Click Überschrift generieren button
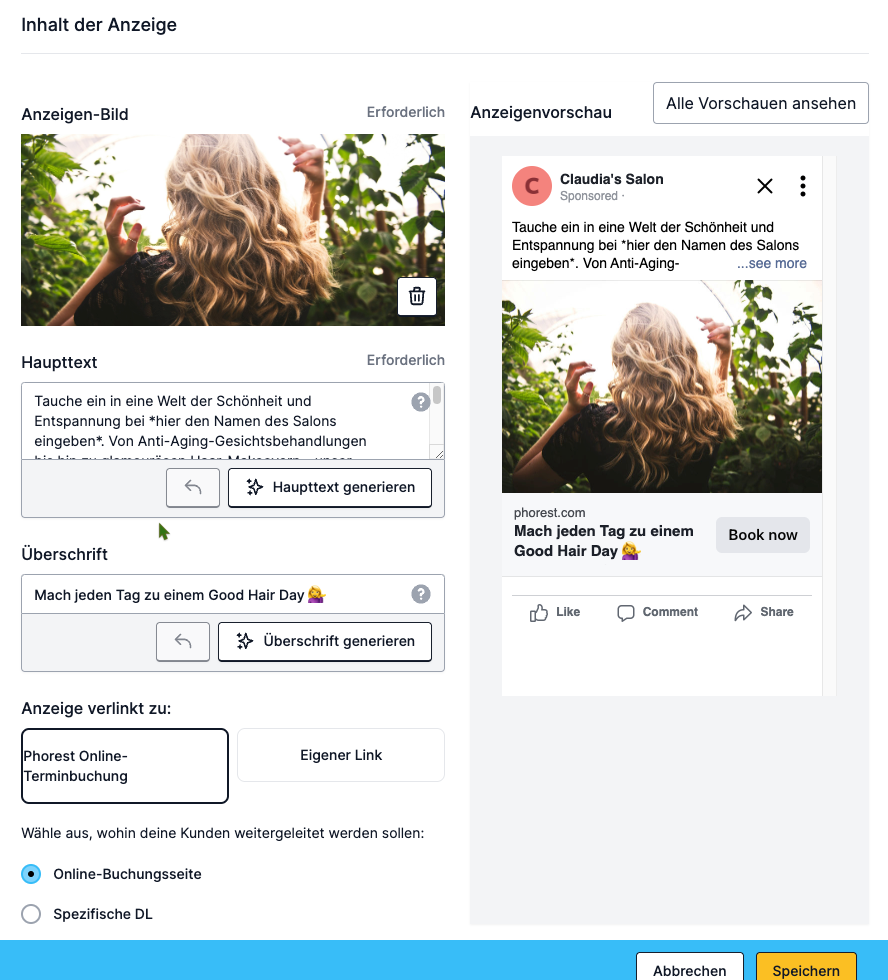Viewport: 888px width, 980px height. point(325,641)
